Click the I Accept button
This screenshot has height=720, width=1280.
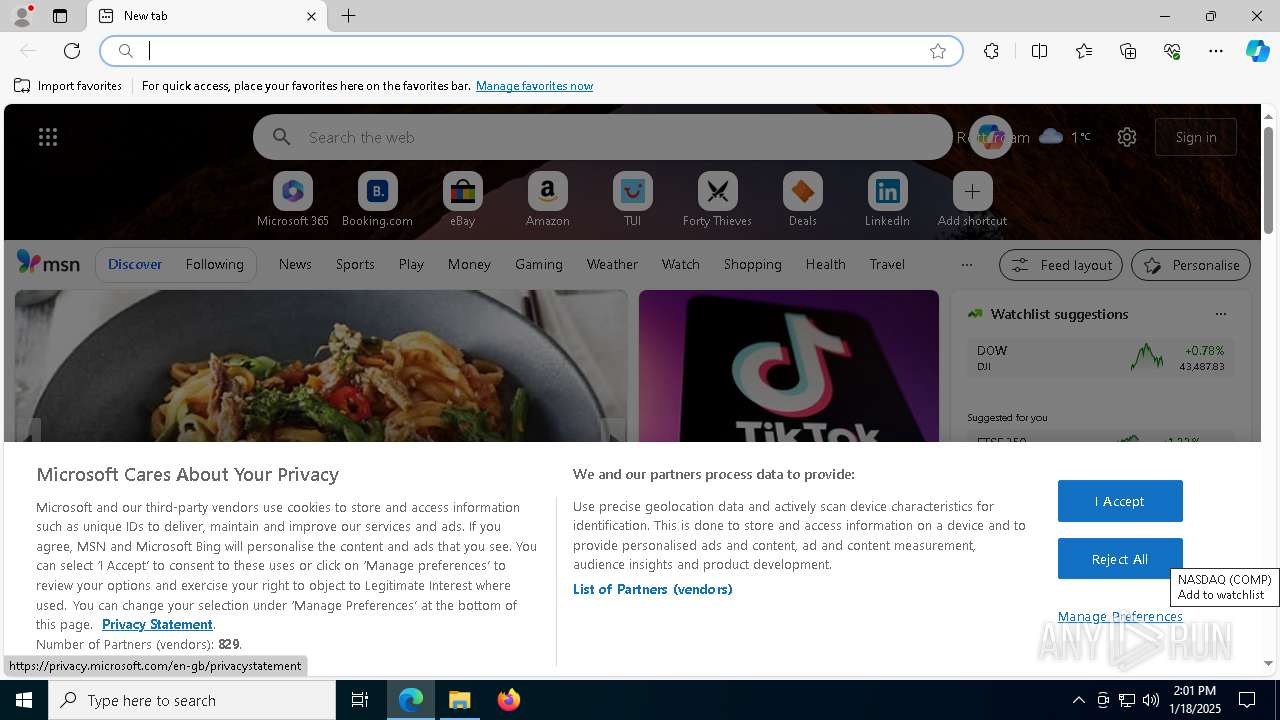[x=1120, y=501]
